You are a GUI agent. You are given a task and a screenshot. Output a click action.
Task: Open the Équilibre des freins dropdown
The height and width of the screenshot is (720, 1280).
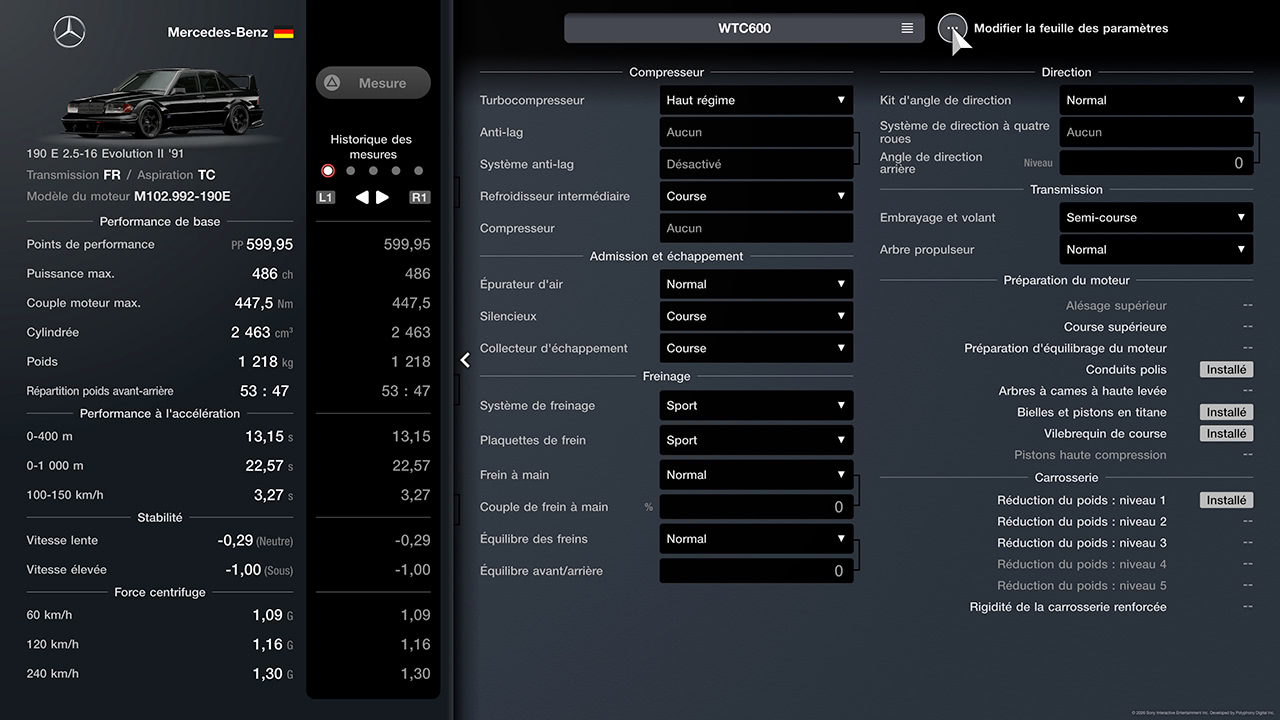pos(756,539)
